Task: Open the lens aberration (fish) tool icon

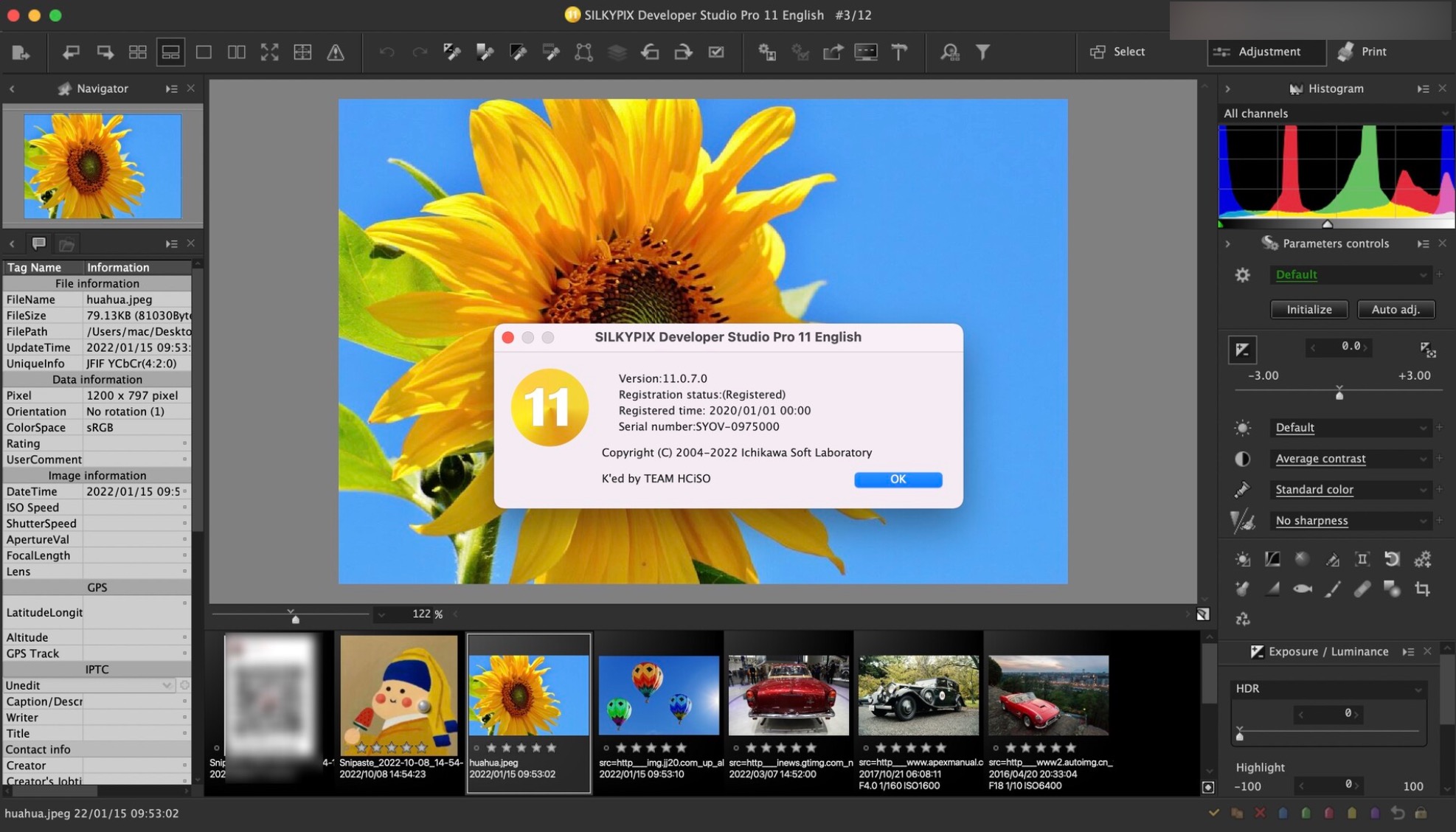Action: (x=1303, y=589)
